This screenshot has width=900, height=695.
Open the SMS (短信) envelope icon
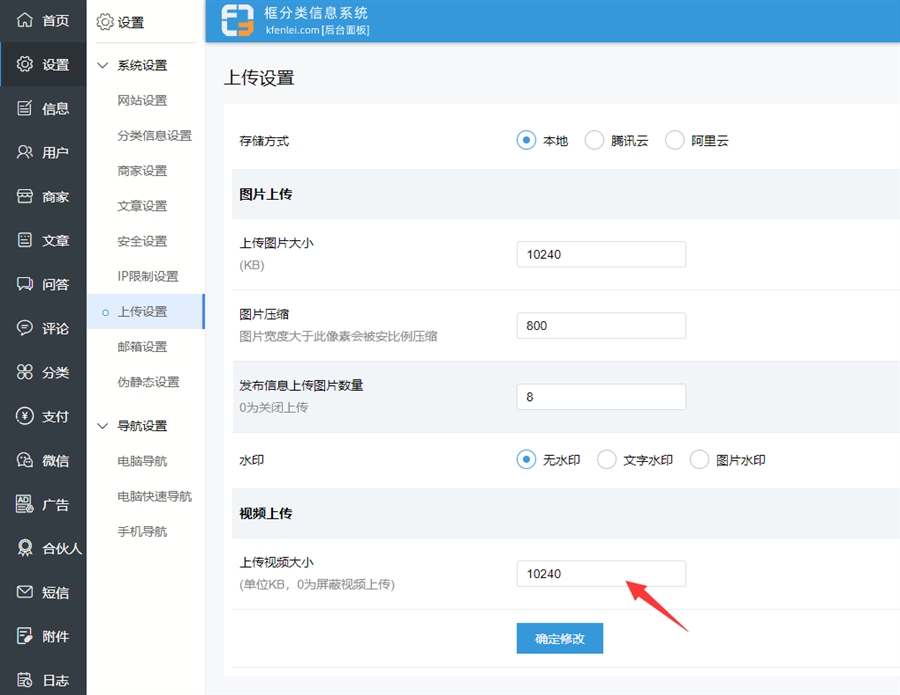coord(25,592)
